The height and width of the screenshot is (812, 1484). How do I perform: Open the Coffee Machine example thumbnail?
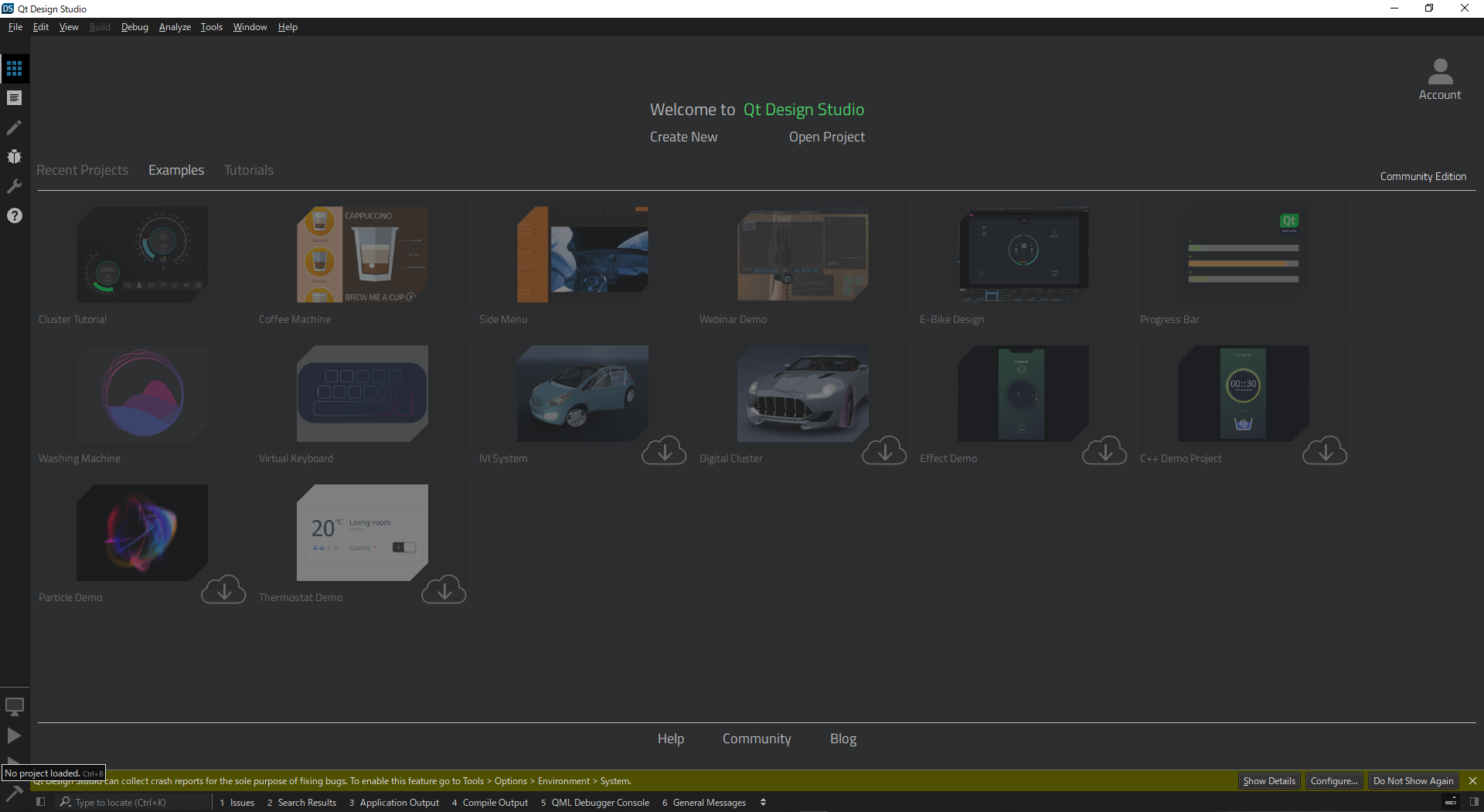pos(362,254)
